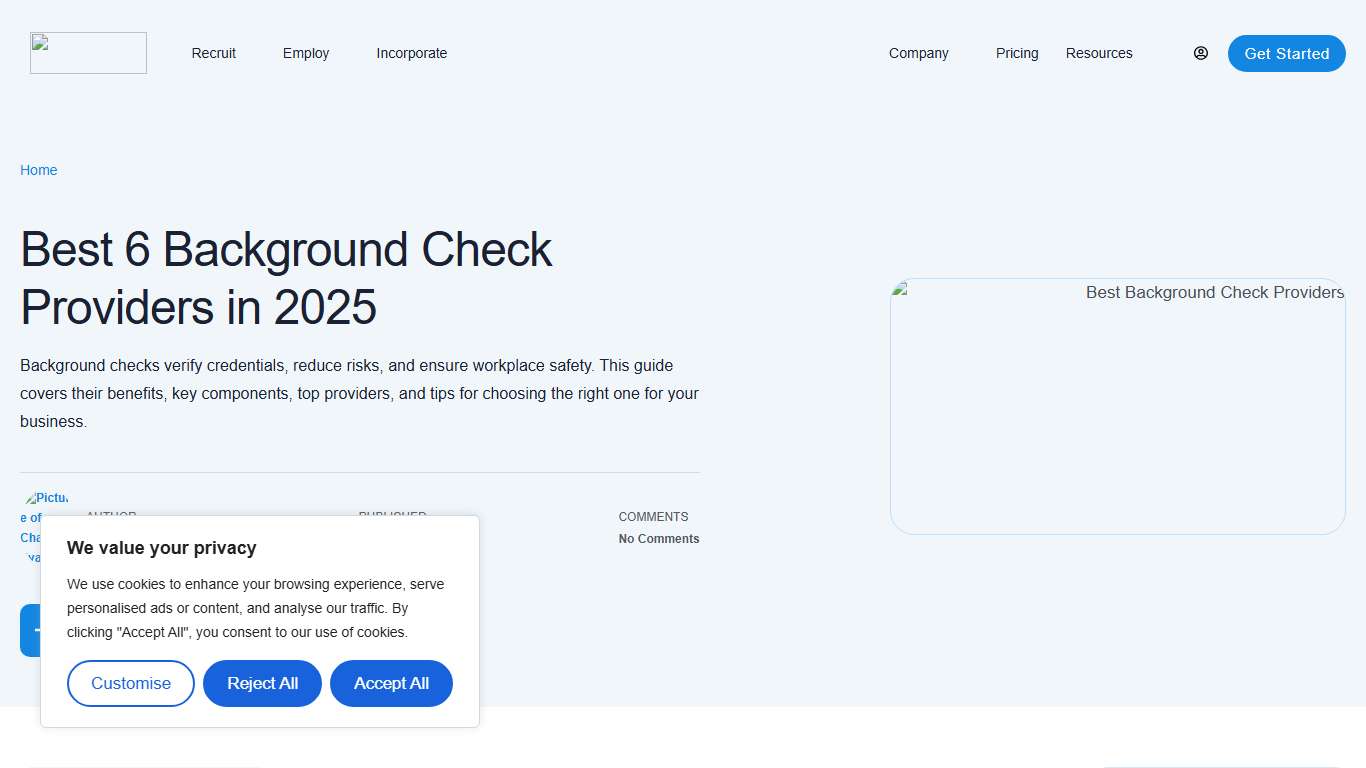Click the company logo in the top-left
Screen dimensions: 1366x768
point(88,52)
